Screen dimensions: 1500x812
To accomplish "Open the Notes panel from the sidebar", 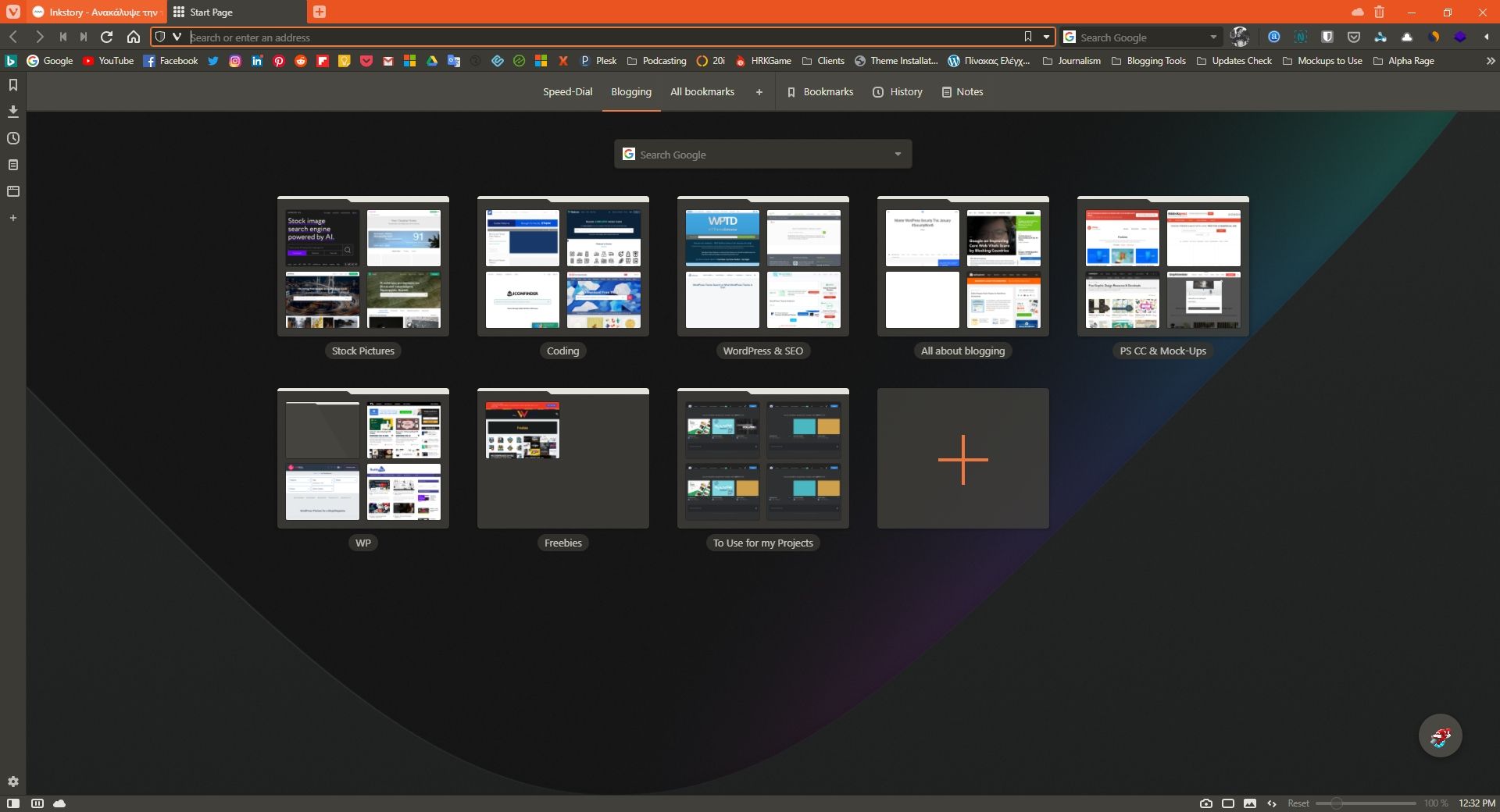I will [12, 165].
